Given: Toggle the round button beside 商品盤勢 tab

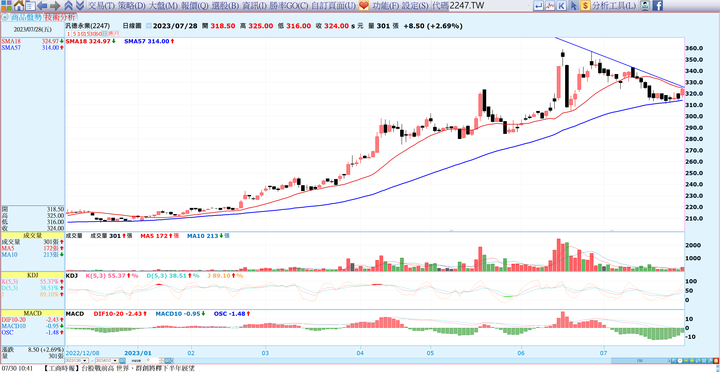Looking at the screenshot, I should 5,17.
